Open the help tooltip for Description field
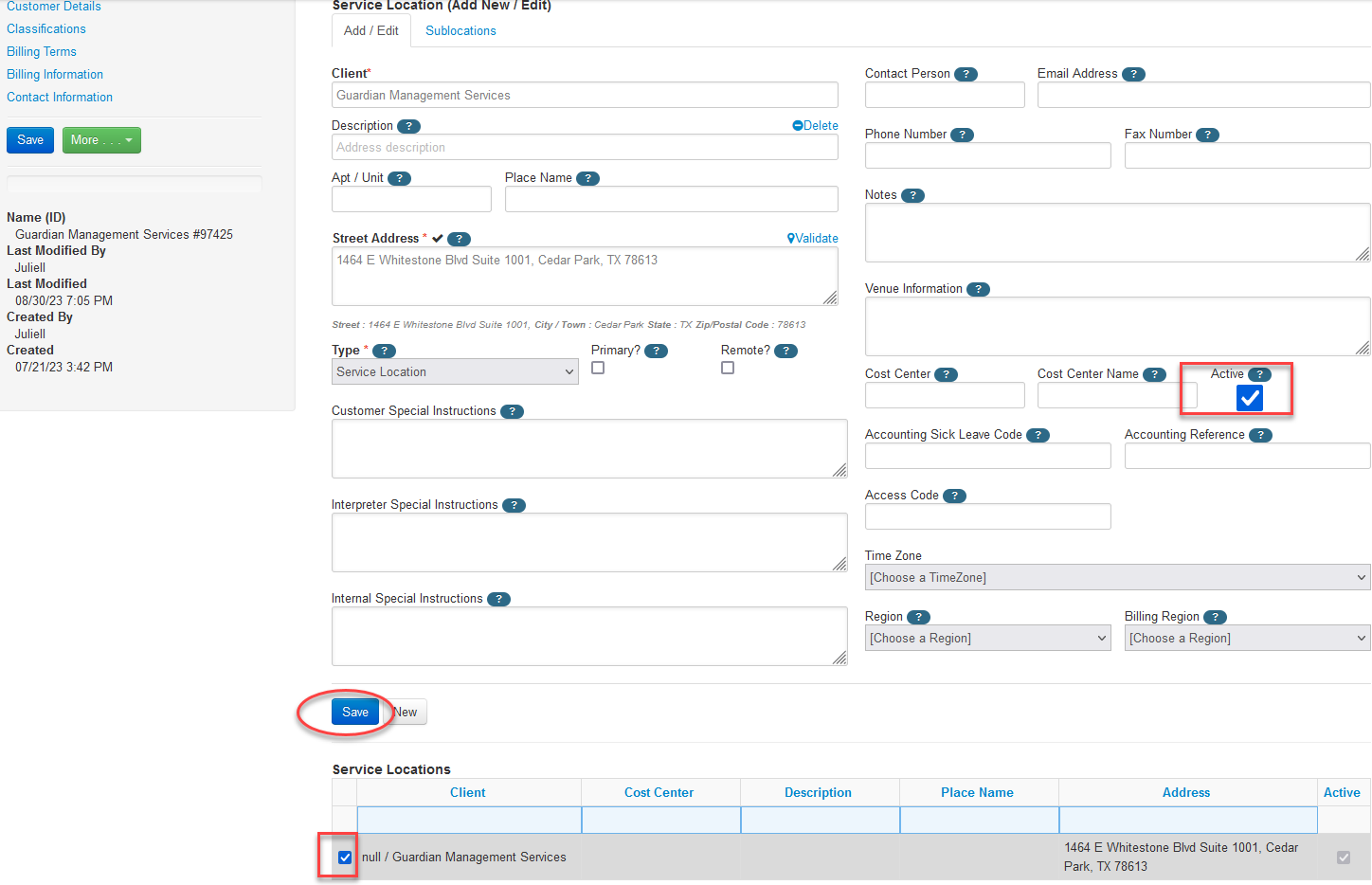Image resolution: width=1372 pixels, height=885 pixels. point(408,125)
